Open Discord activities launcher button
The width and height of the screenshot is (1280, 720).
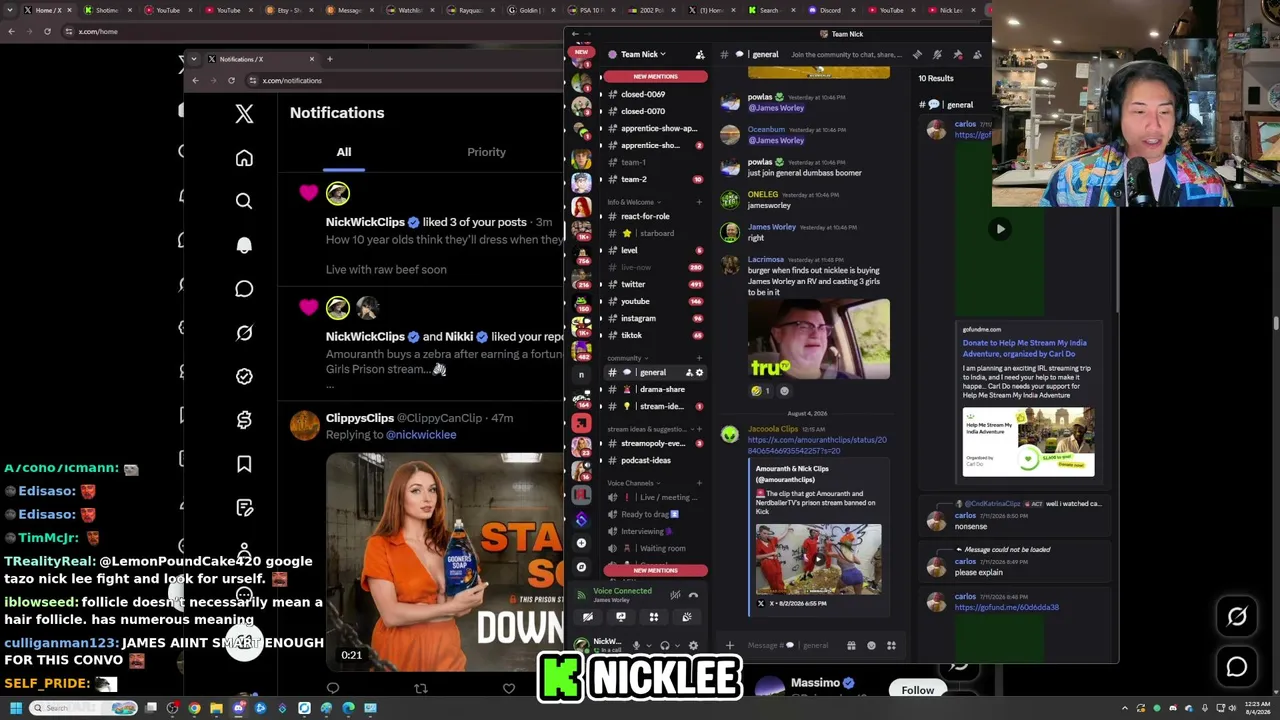pyautogui.click(x=654, y=617)
